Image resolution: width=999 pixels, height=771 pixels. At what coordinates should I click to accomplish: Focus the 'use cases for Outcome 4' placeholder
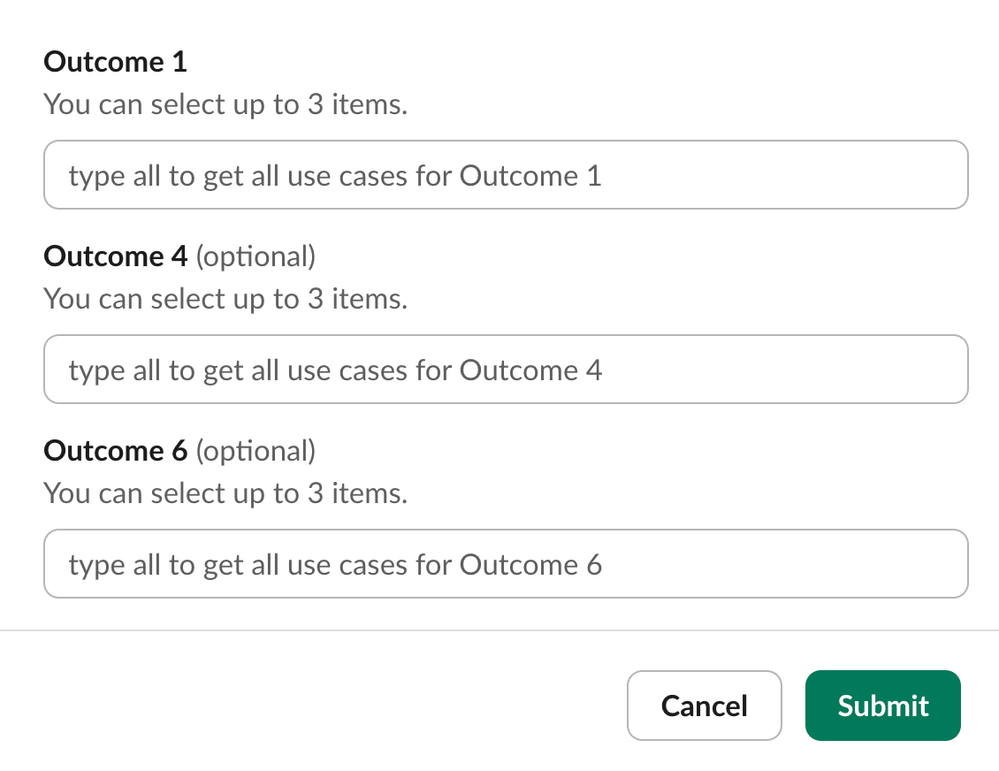click(335, 371)
